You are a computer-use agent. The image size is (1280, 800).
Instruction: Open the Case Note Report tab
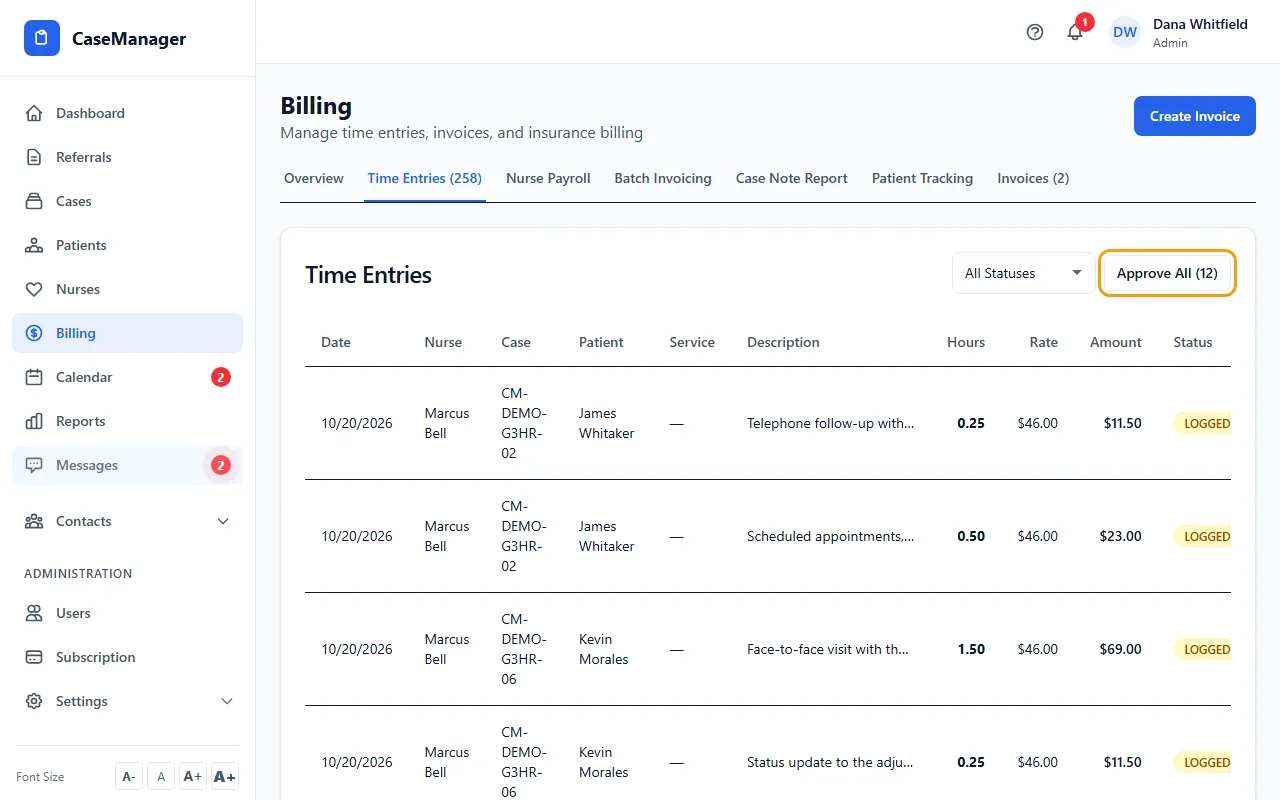[x=792, y=178]
